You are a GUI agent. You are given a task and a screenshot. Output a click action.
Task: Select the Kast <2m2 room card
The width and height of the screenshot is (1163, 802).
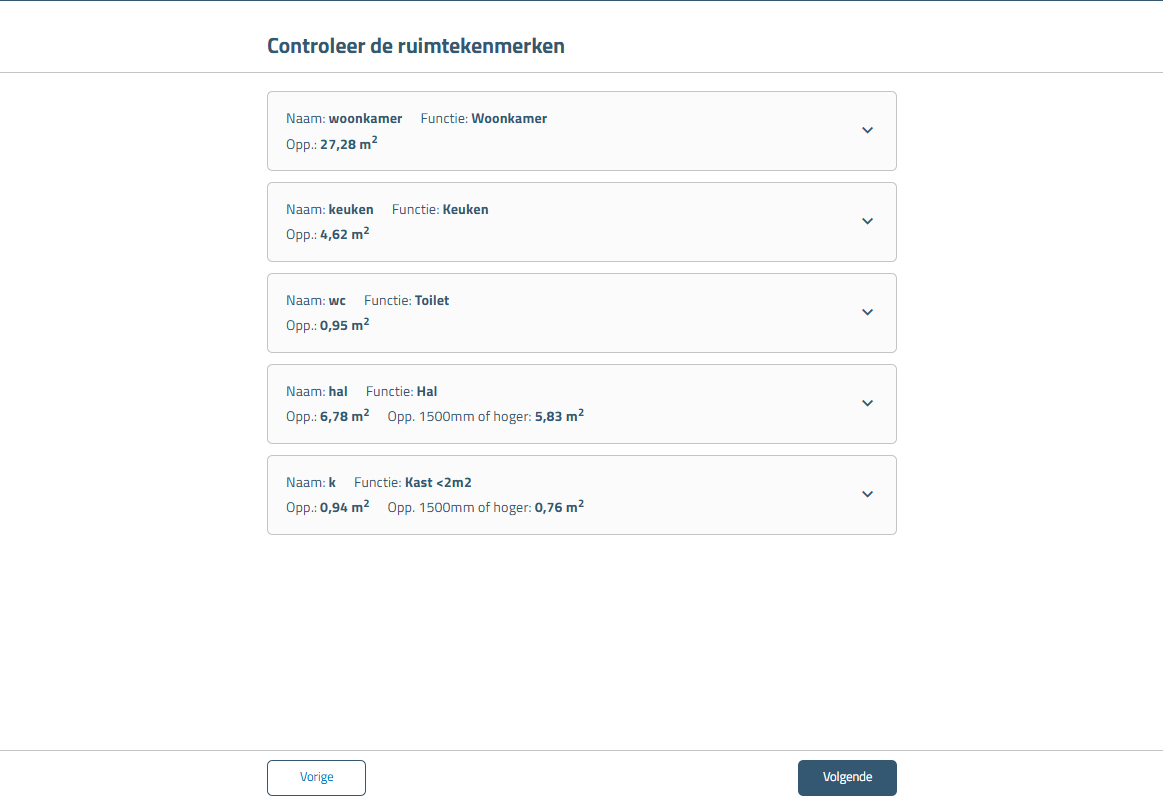click(x=582, y=494)
